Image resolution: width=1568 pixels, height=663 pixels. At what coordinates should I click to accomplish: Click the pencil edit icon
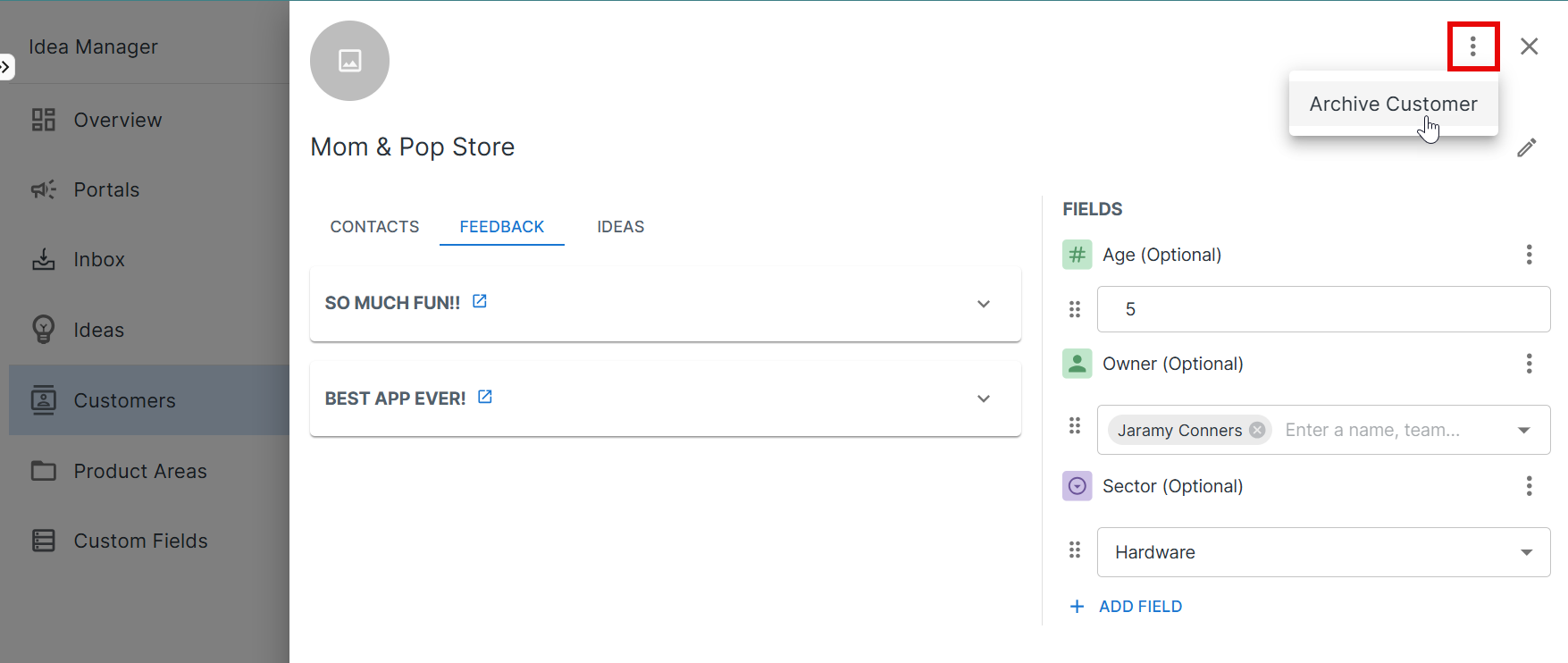pyautogui.click(x=1526, y=147)
